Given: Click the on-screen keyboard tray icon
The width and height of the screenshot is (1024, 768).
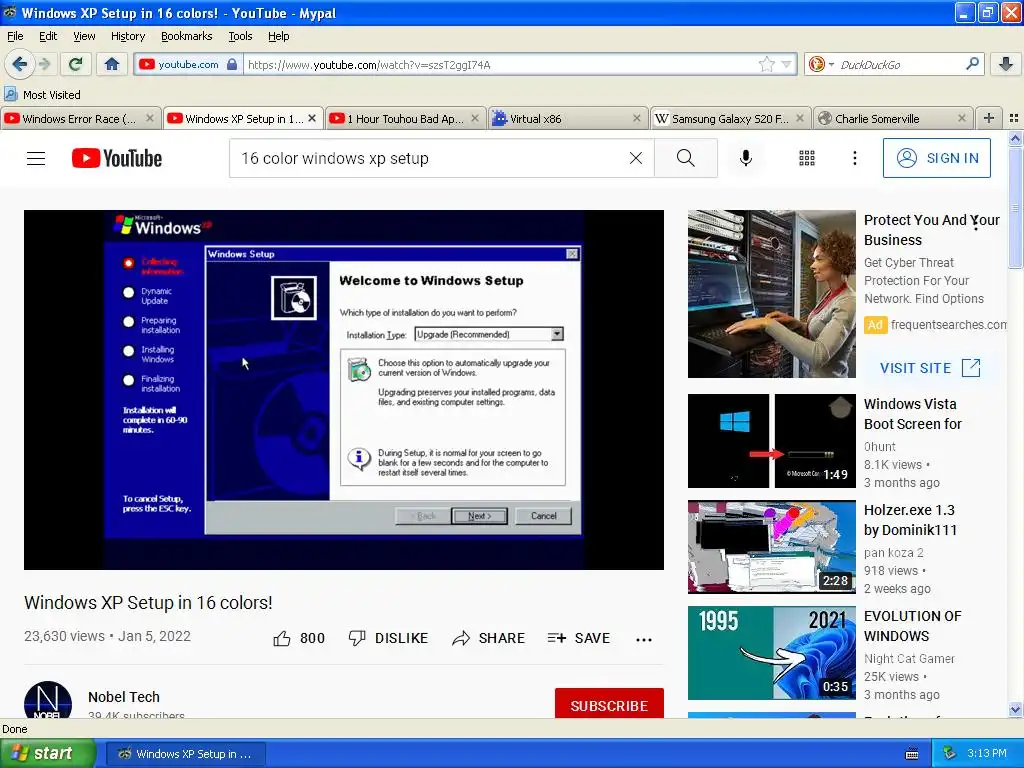Looking at the screenshot, I should coord(912,754).
